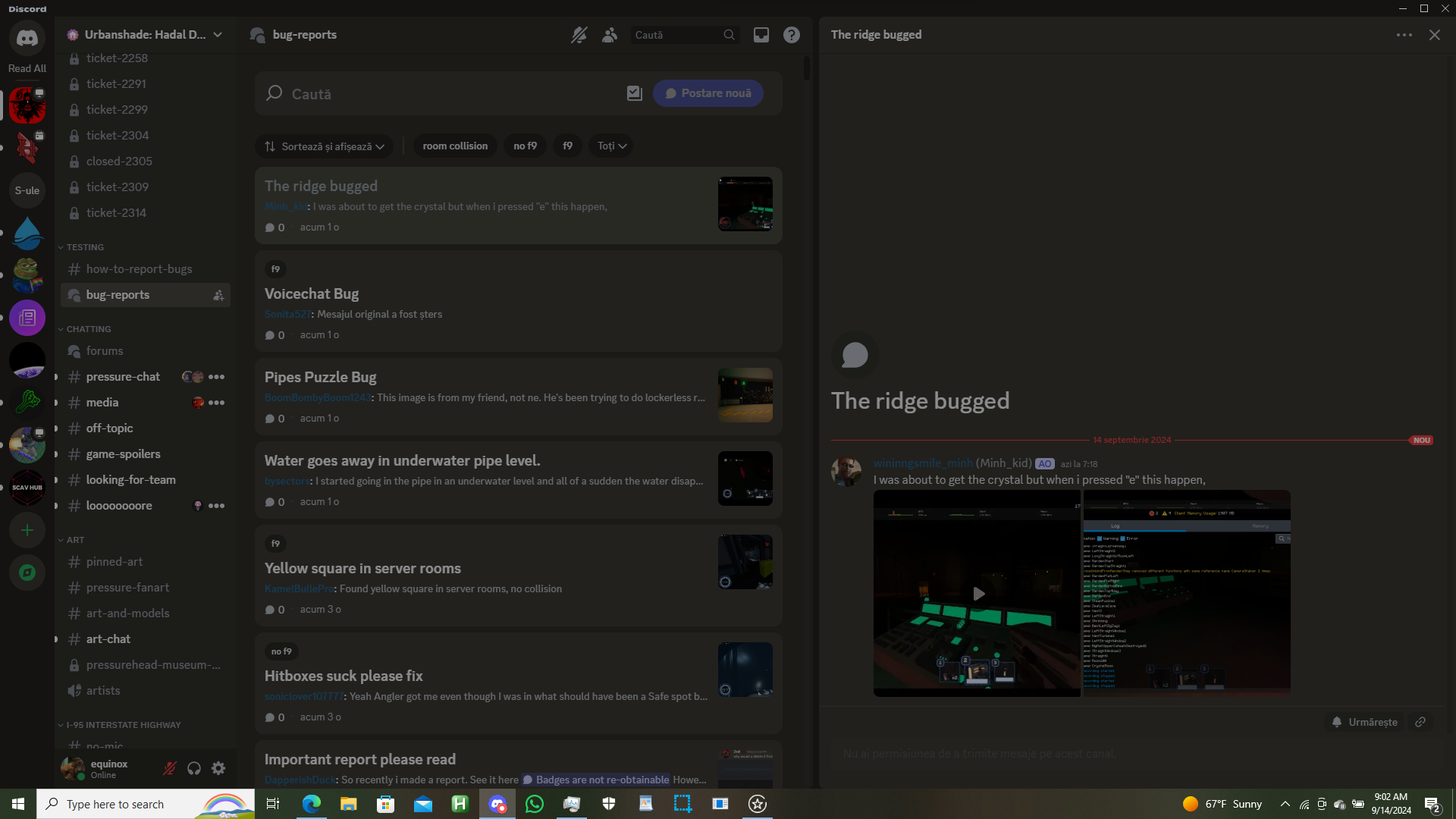Viewport: 1456px width, 819px height.
Task: Open the notification settings bell icon in header
Action: [579, 35]
